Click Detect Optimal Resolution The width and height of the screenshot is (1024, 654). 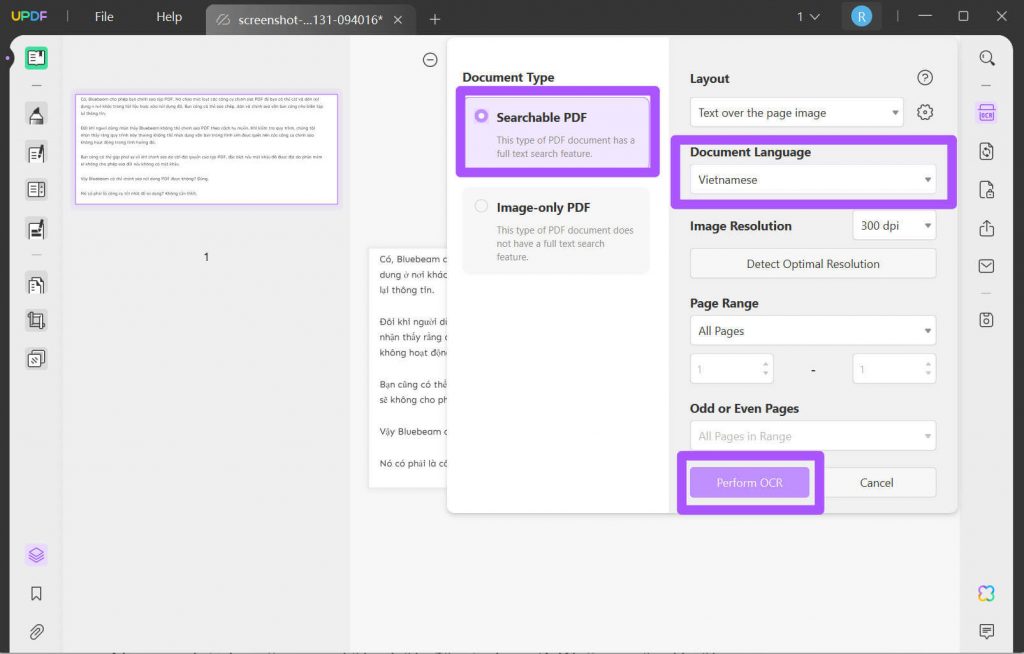tap(812, 263)
